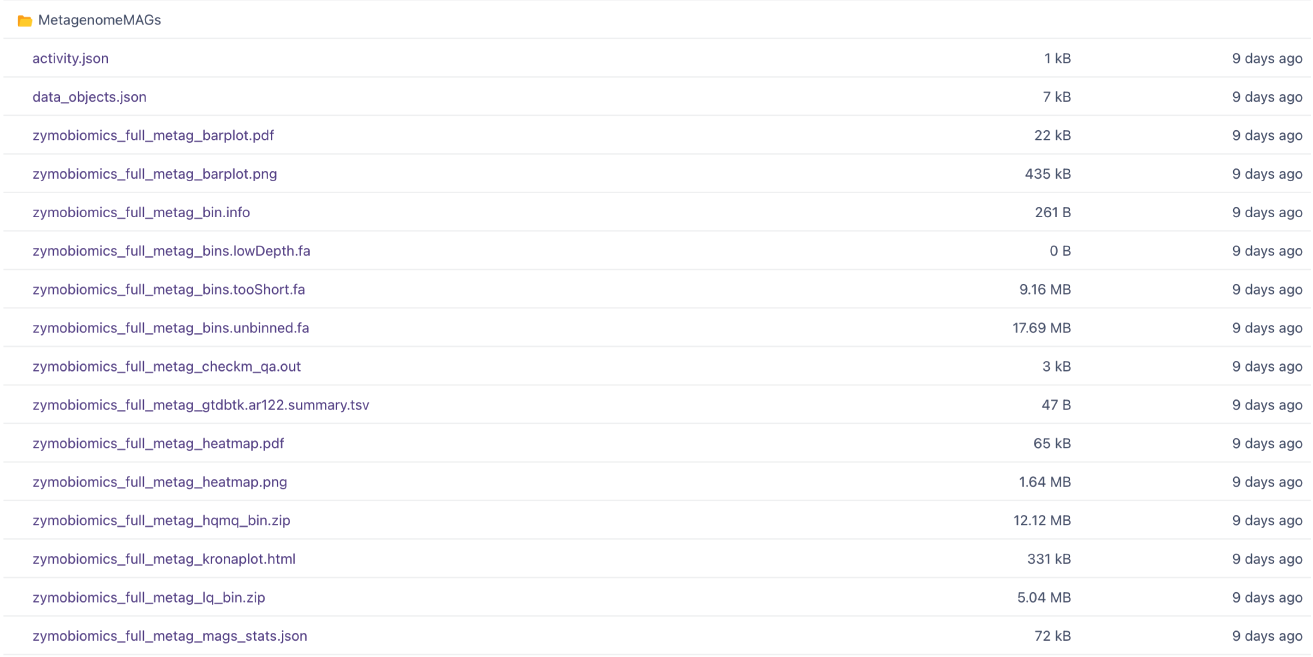The height and width of the screenshot is (657, 1313).
Task: Open zymobiomics_full_metag_bins.tooShort.fa
Action: (169, 290)
